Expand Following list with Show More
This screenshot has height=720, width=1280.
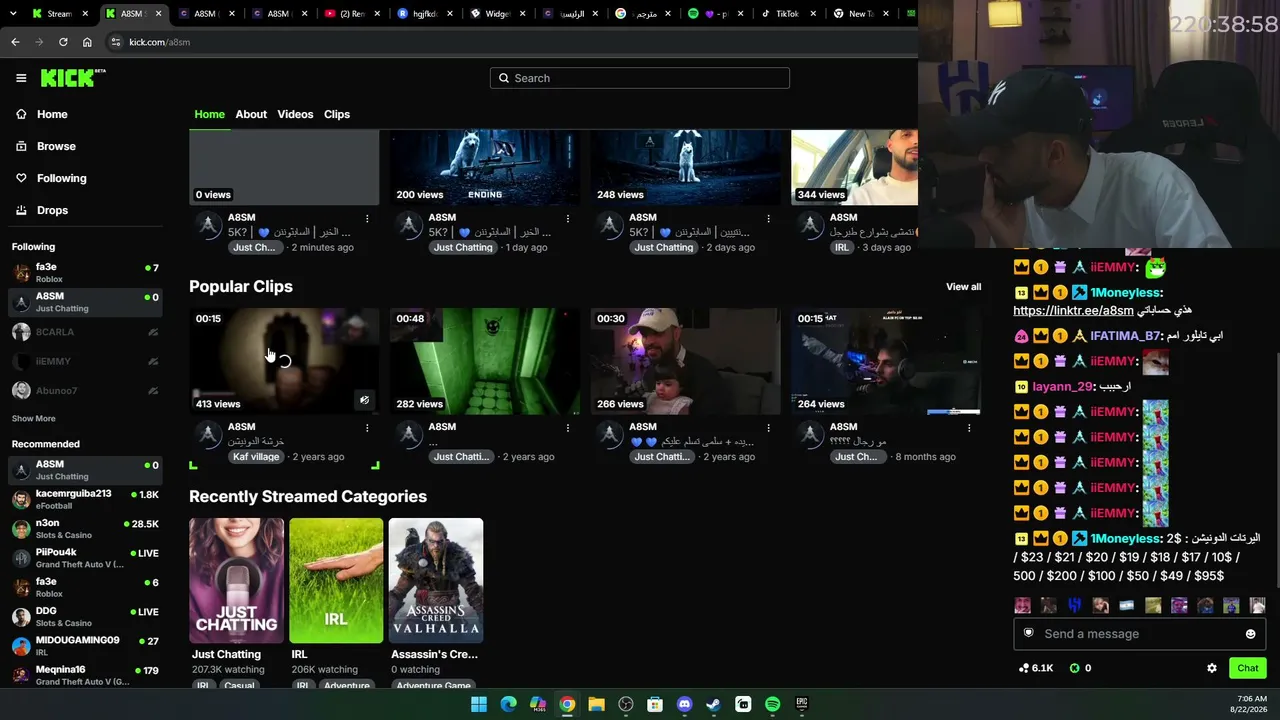(34, 419)
